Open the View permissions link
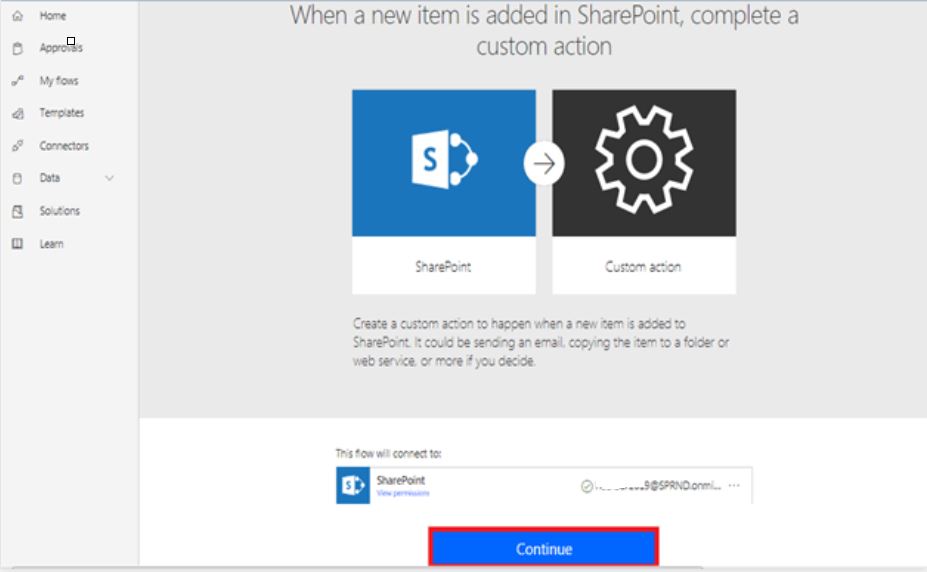 coord(403,493)
